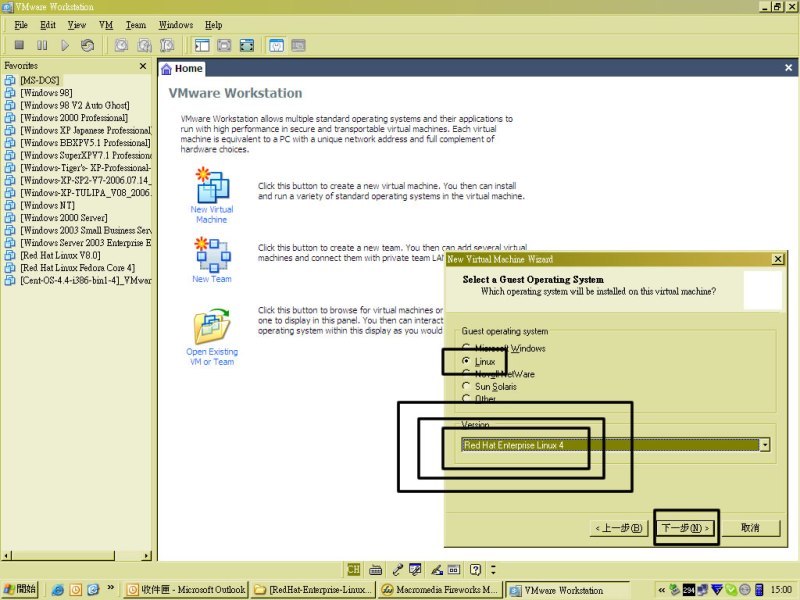
Task: Click the Take Snapshot toolbar icon
Action: (121, 45)
